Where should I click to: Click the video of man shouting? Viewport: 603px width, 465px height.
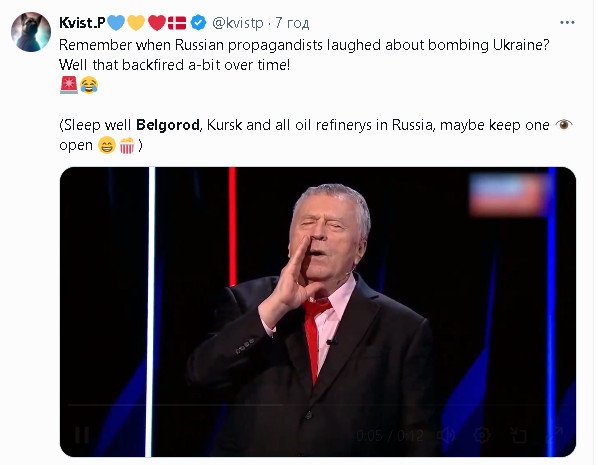click(318, 300)
